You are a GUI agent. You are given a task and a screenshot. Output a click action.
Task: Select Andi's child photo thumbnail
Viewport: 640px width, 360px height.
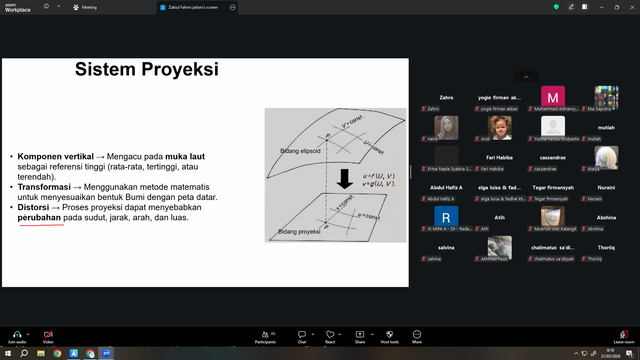pyautogui.click(x=500, y=127)
